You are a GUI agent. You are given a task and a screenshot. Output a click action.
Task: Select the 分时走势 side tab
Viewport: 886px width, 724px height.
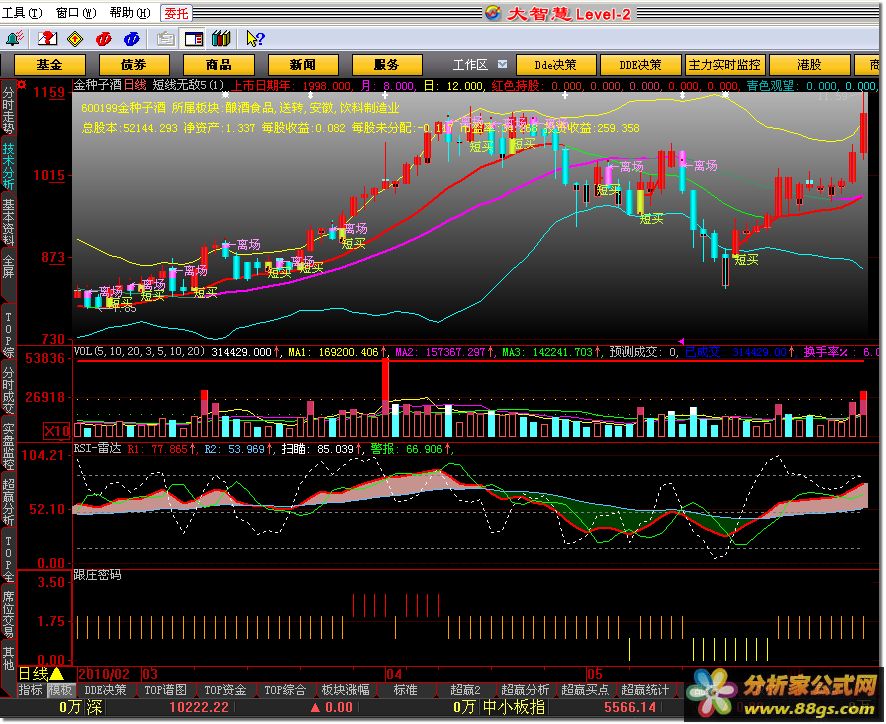pos(8,110)
